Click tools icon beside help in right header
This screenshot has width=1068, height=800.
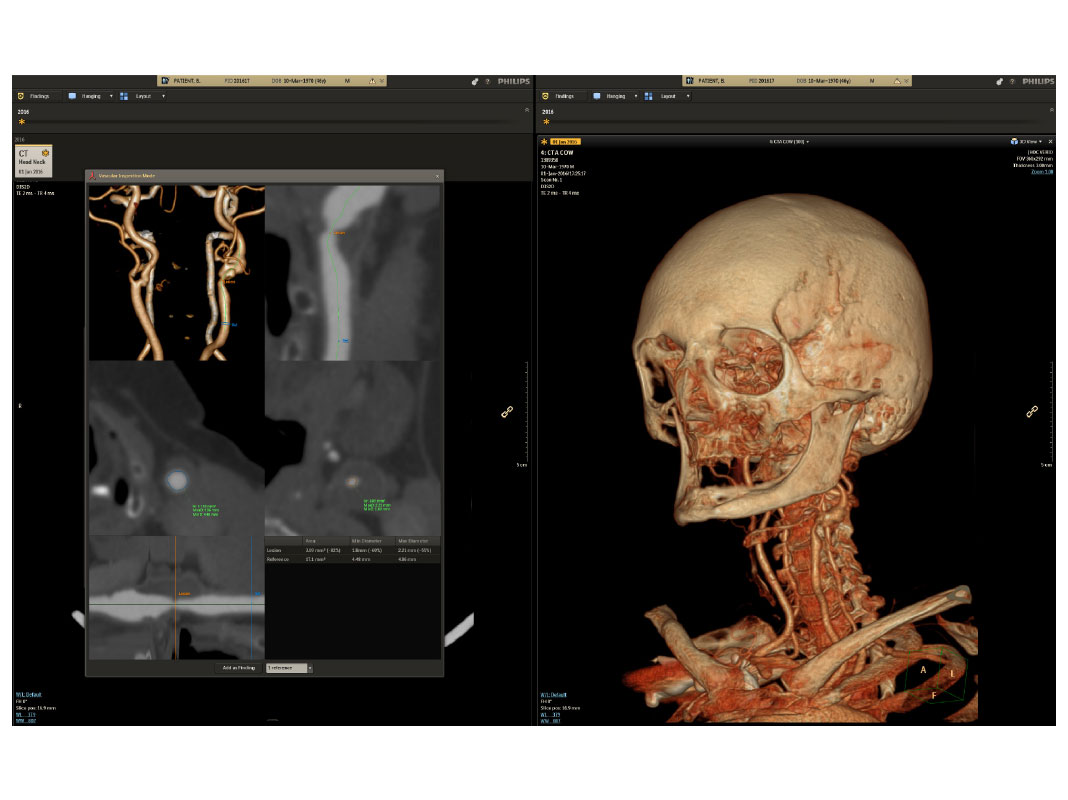998,81
